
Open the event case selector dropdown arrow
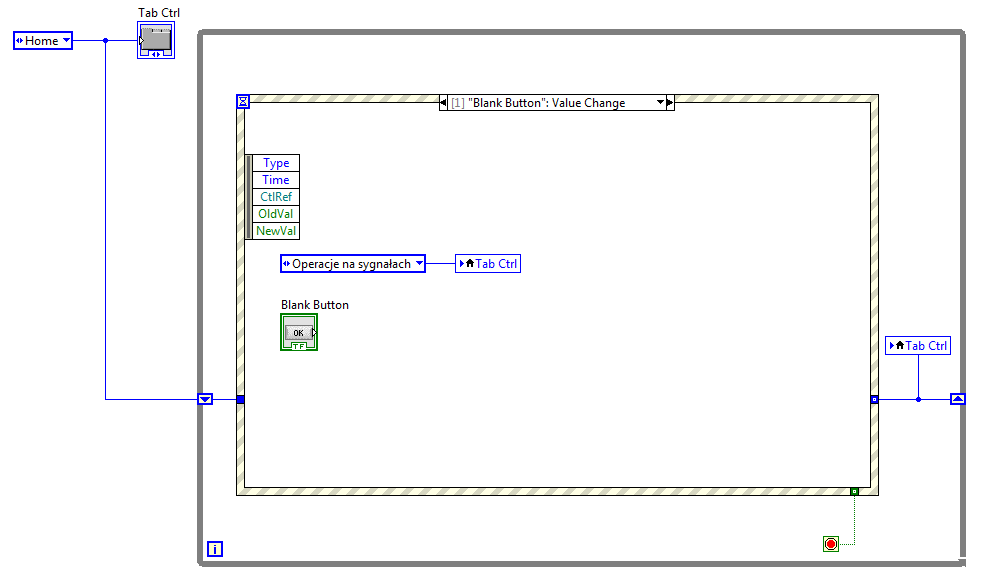tap(660, 102)
